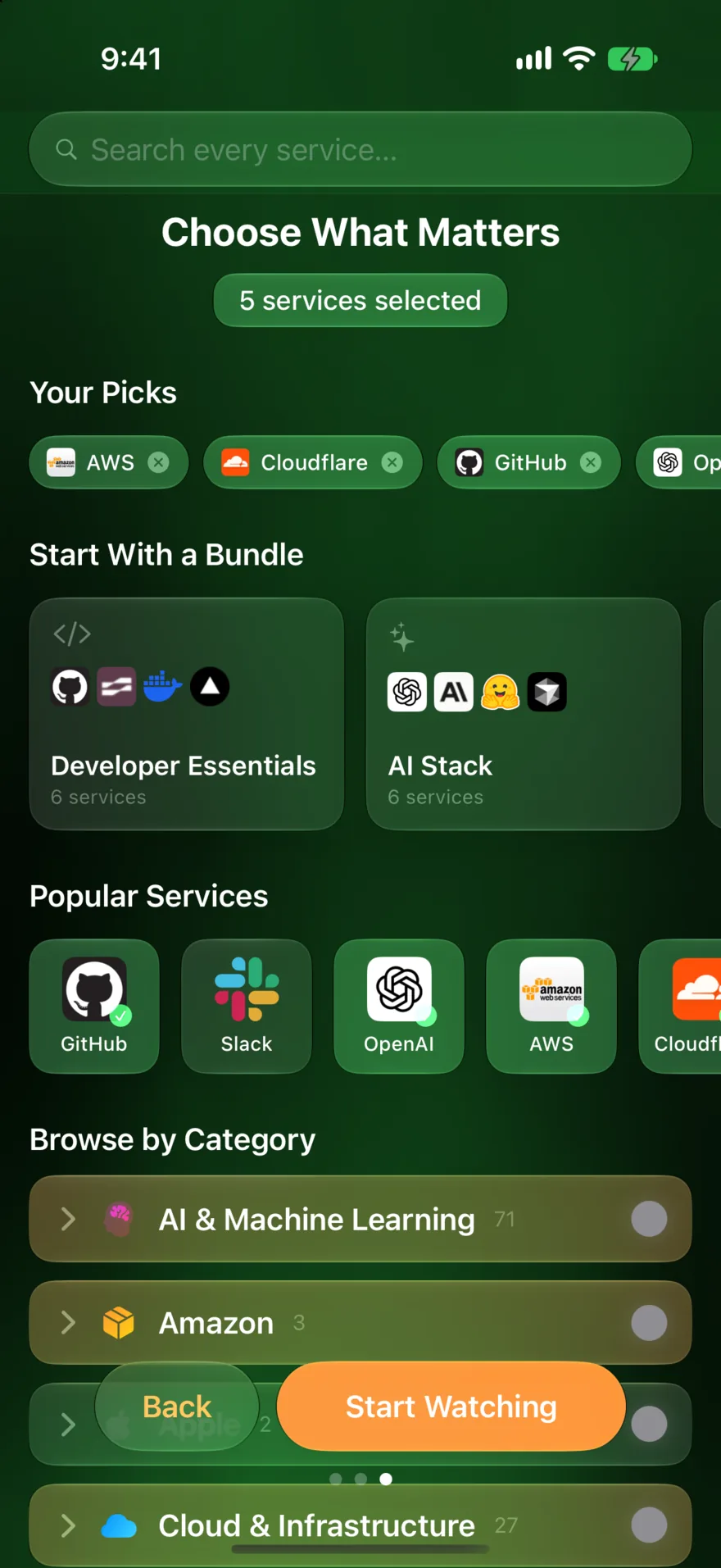Tap the Cloudflare logo in Your Picks

click(x=235, y=462)
